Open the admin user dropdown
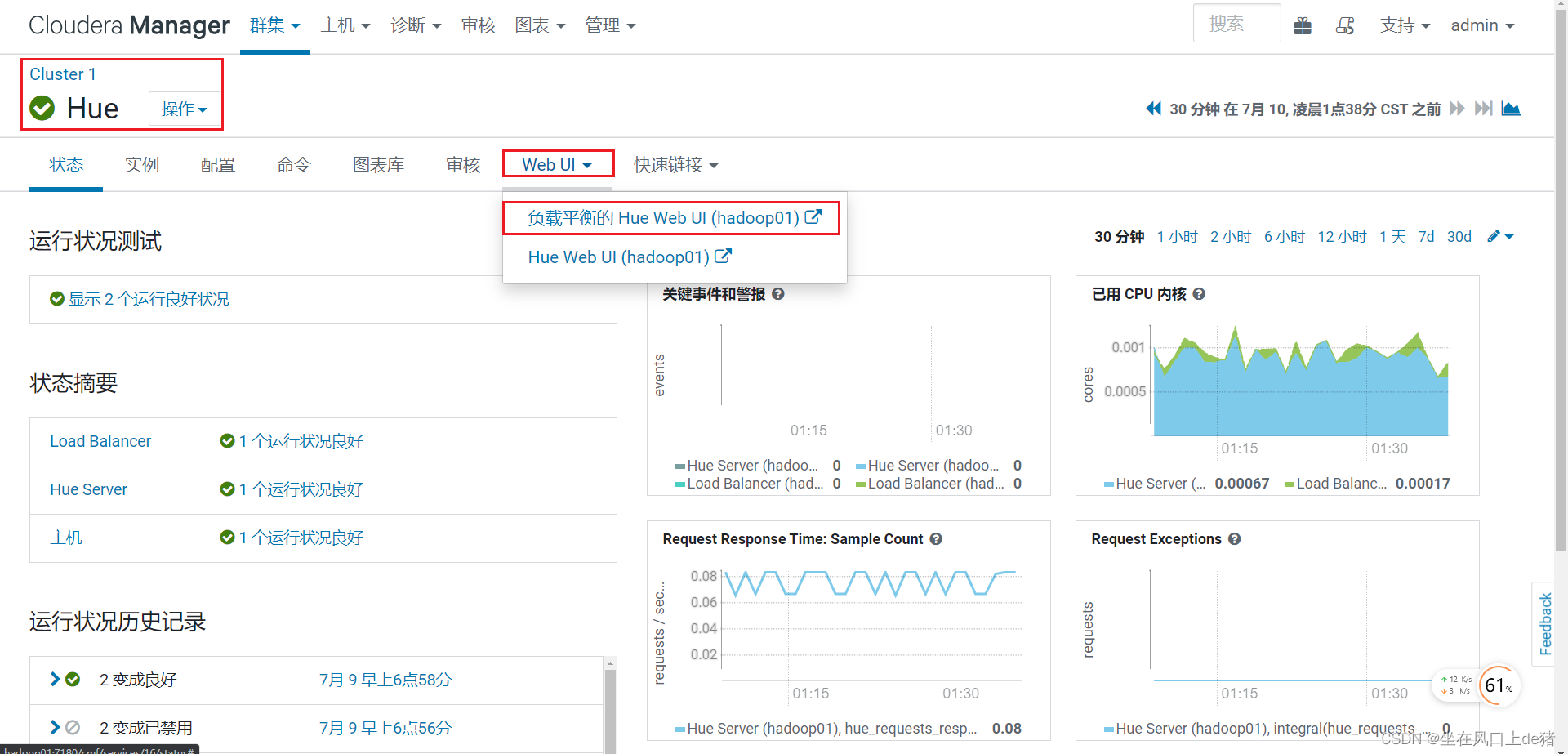Viewport: 1568px width, 754px height. 1482,25
